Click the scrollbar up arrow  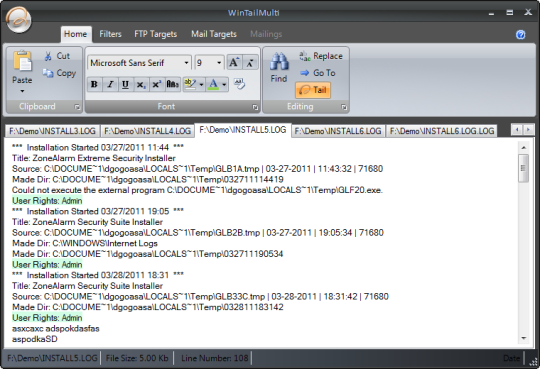pyautogui.click(x=523, y=148)
